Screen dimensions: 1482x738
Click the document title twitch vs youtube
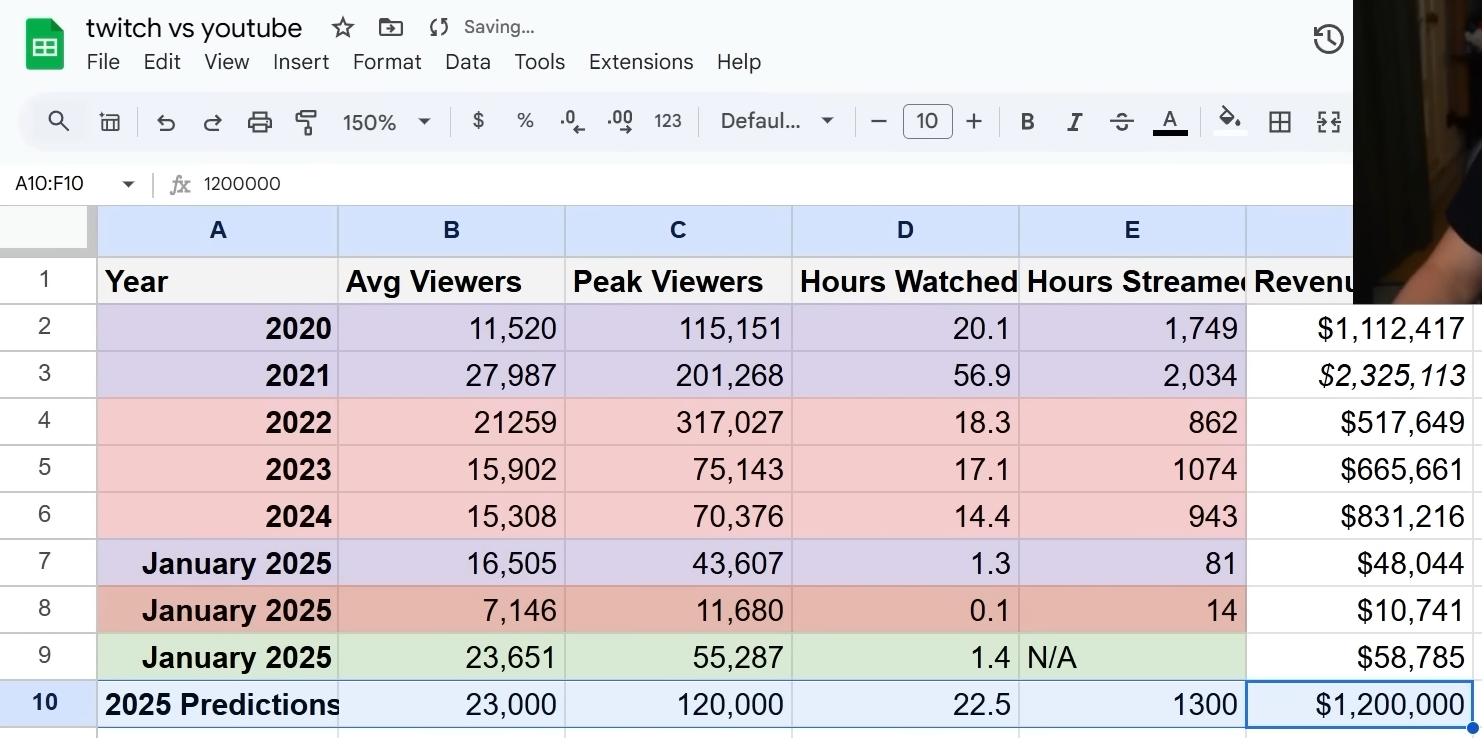[194, 28]
